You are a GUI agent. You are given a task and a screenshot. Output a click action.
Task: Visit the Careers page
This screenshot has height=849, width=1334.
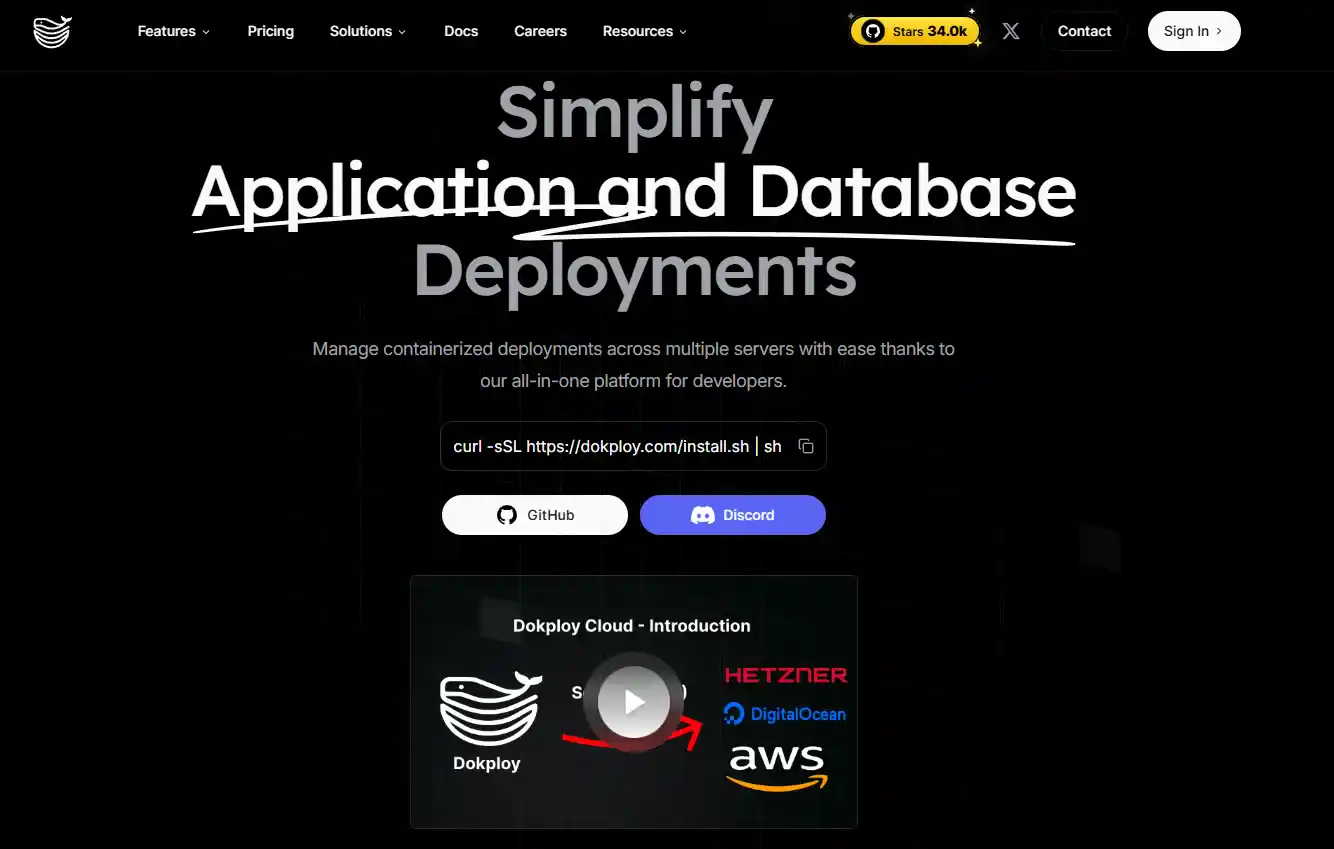[540, 31]
